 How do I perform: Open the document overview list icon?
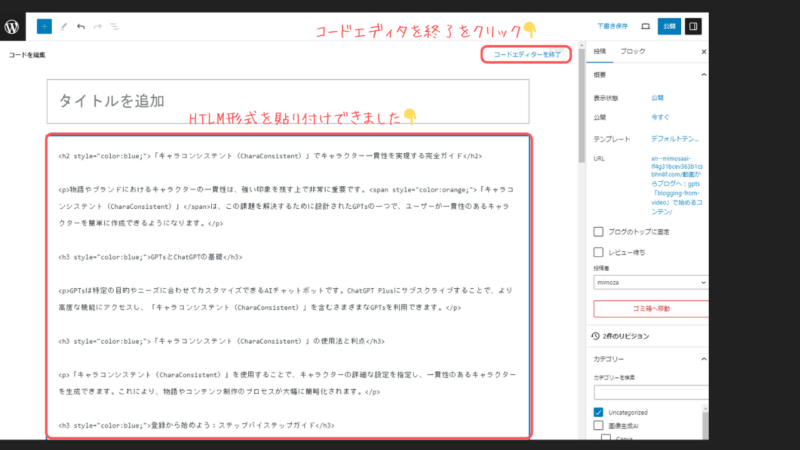(x=114, y=27)
